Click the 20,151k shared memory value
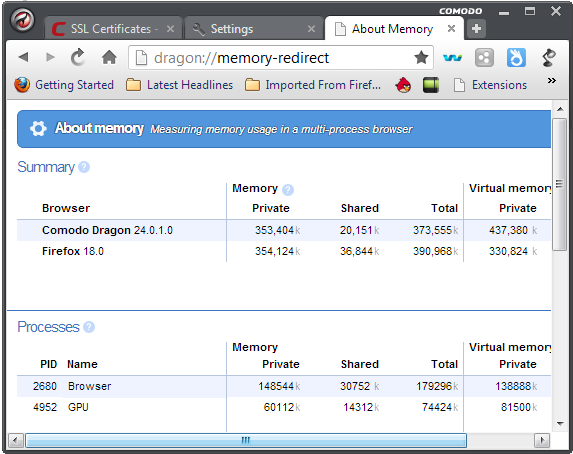The image size is (573, 454). 359,230
